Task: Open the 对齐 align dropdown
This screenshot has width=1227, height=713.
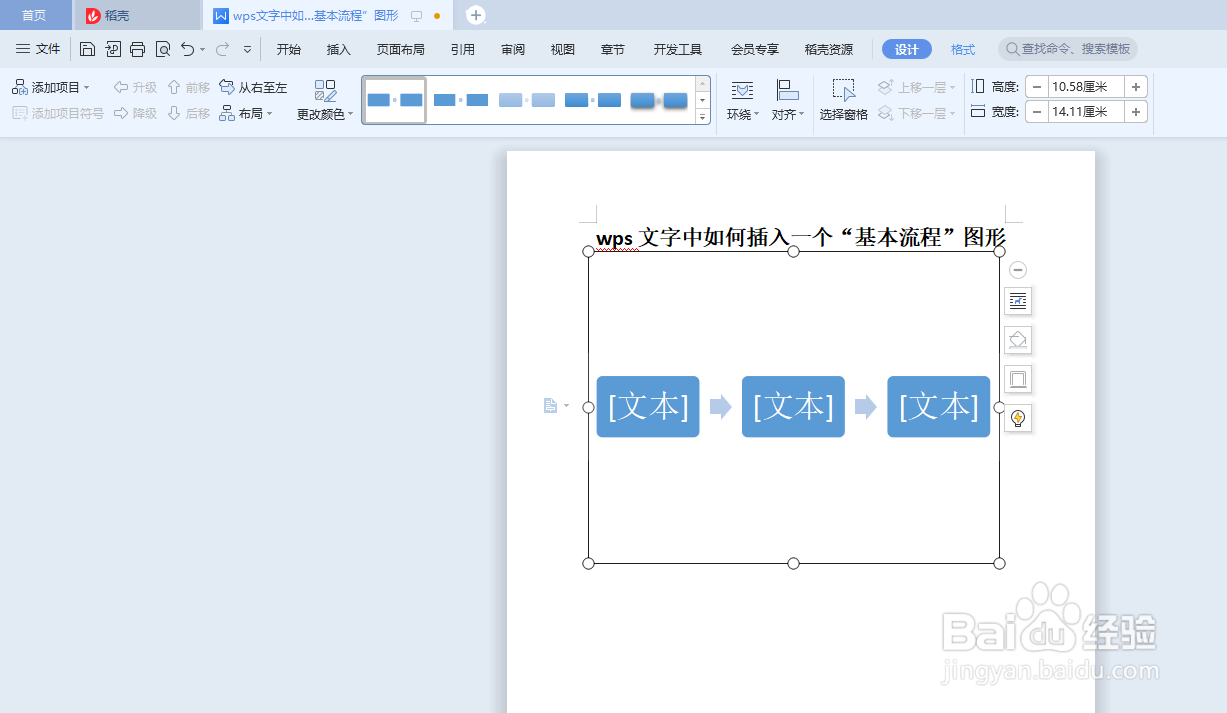Action: pyautogui.click(x=788, y=101)
